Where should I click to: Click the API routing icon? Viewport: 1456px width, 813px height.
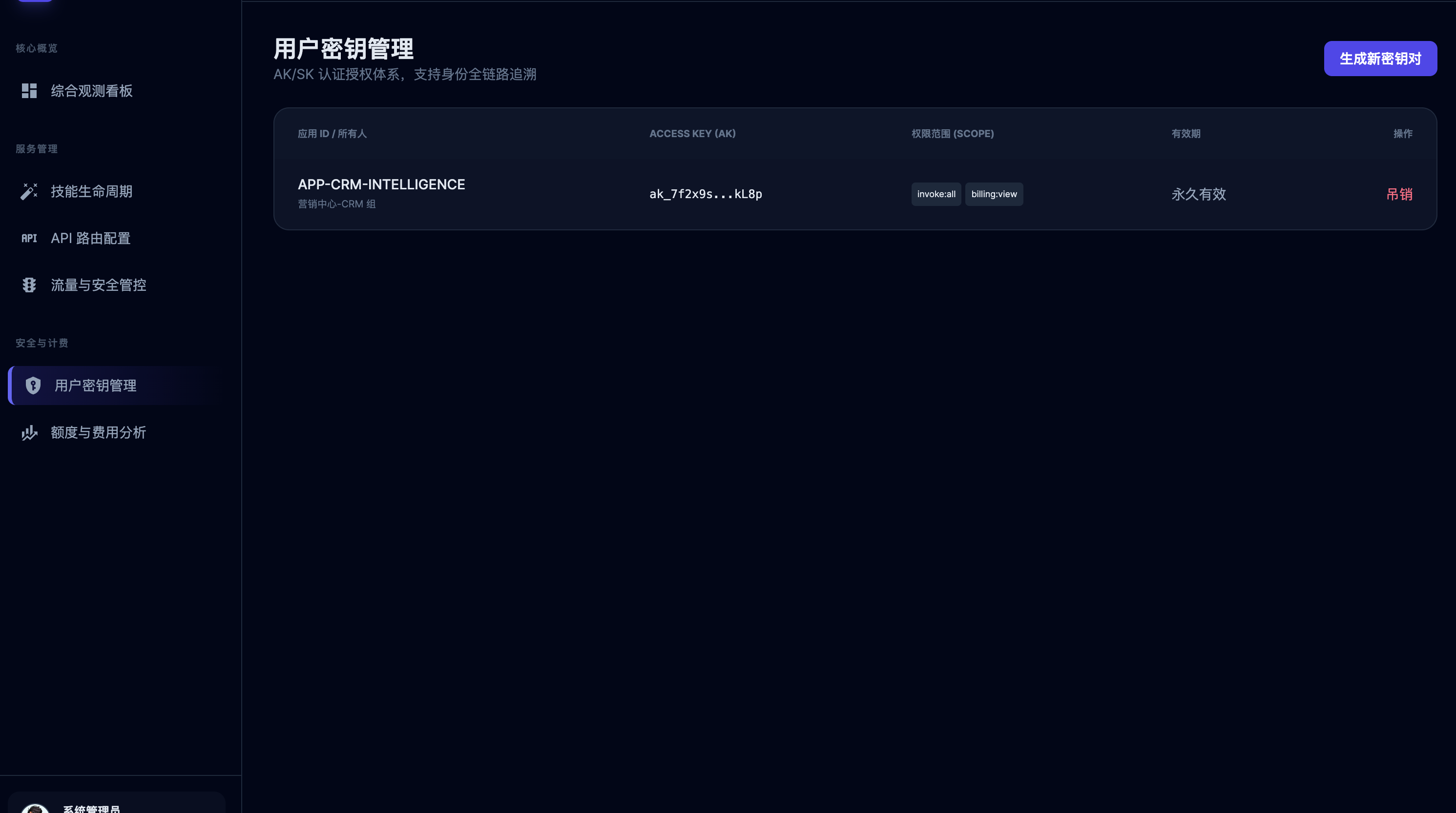pyautogui.click(x=29, y=239)
